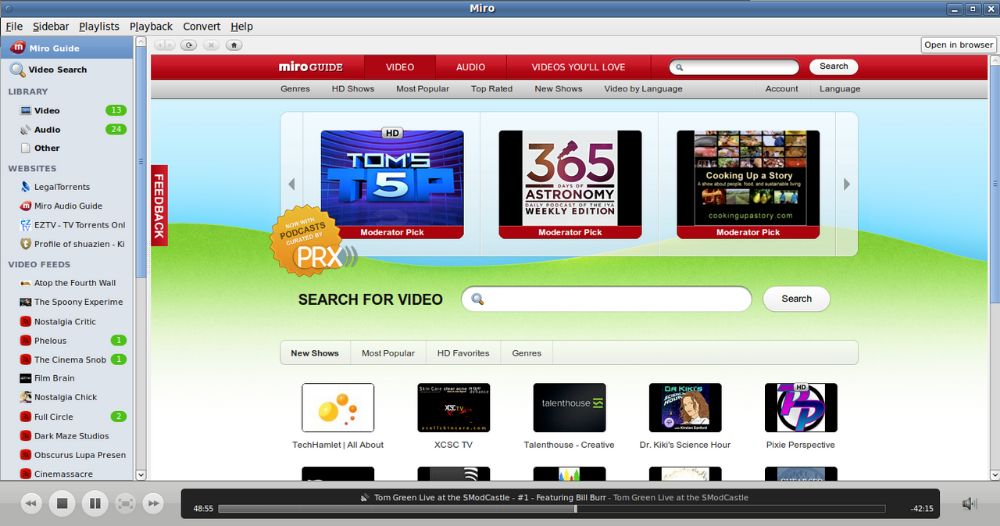Open HD Shows link
This screenshot has height=526, width=1000.
(353, 89)
